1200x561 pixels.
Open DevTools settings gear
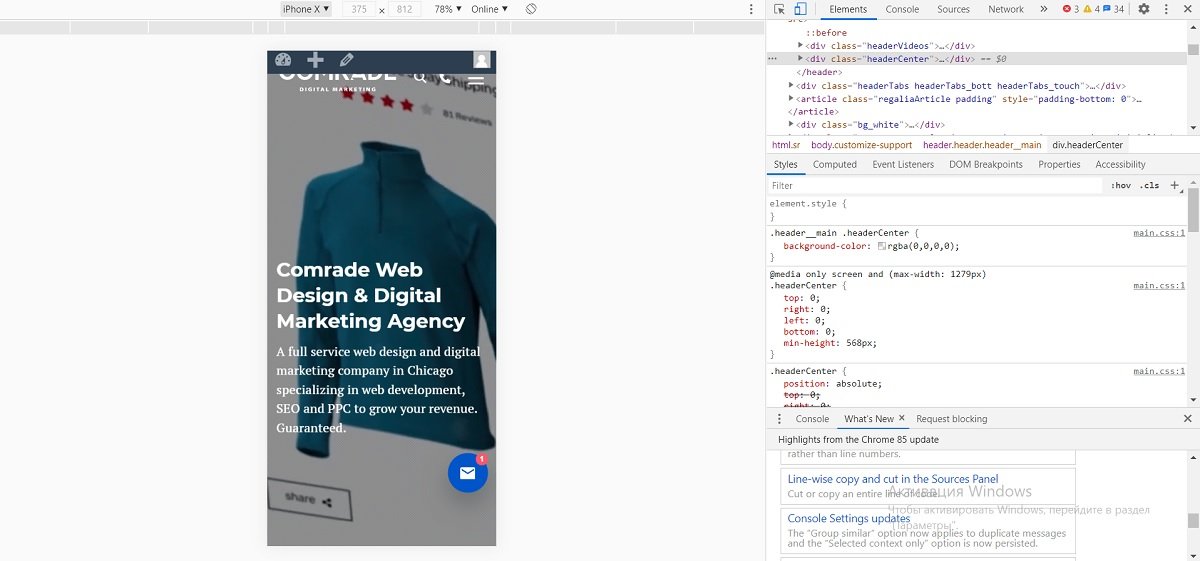point(1144,9)
